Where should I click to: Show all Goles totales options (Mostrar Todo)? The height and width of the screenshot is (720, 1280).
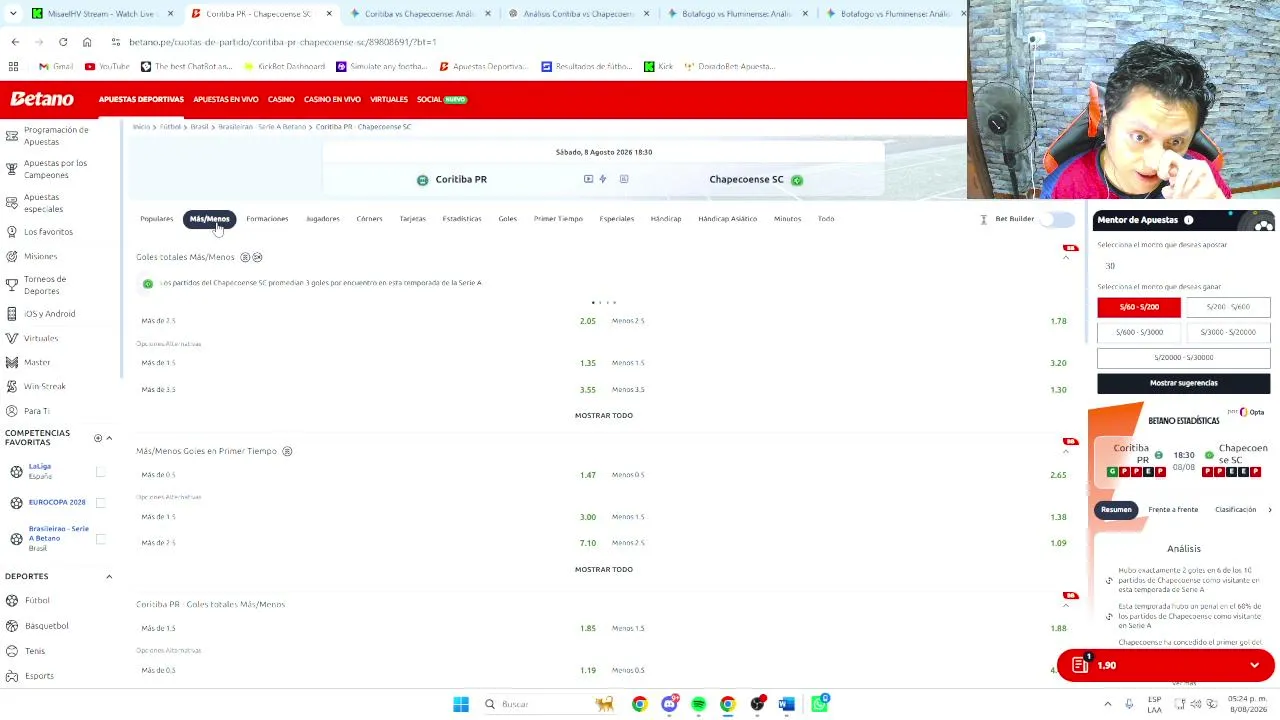[x=604, y=415]
